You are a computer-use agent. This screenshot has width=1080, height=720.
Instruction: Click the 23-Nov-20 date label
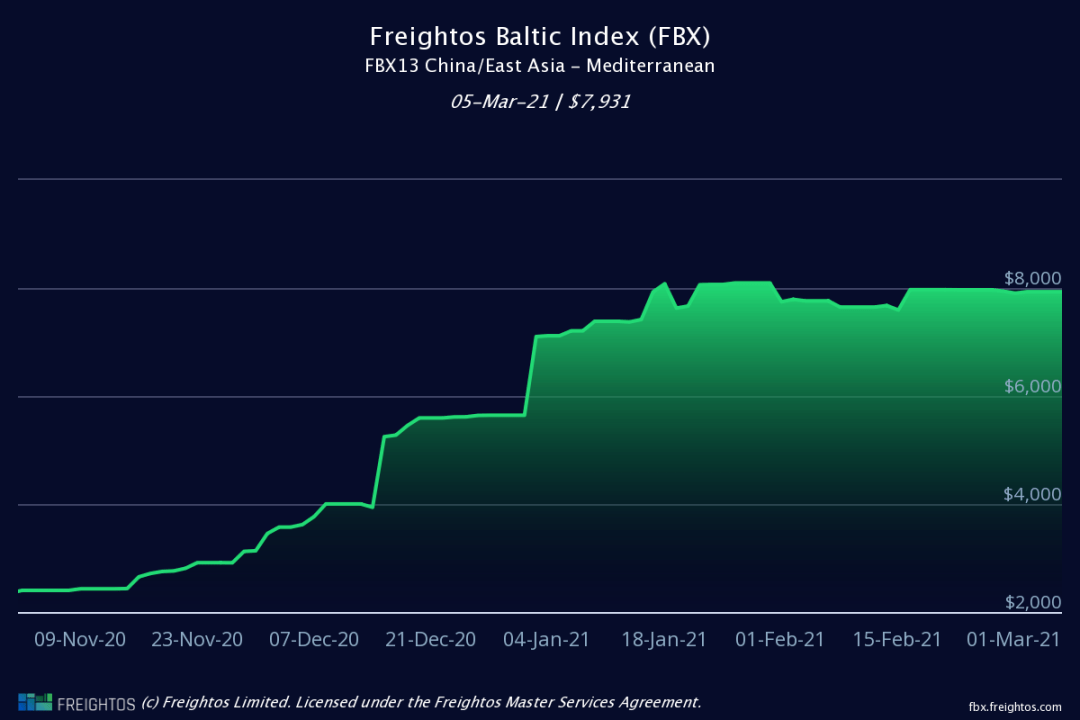pyautogui.click(x=197, y=640)
